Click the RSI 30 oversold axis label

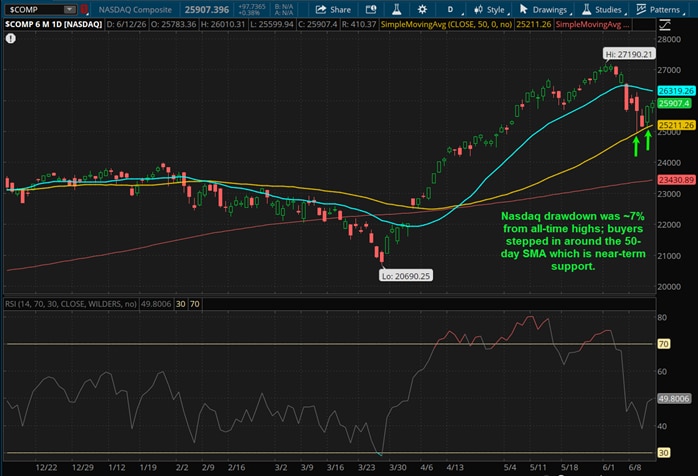[x=663, y=453]
